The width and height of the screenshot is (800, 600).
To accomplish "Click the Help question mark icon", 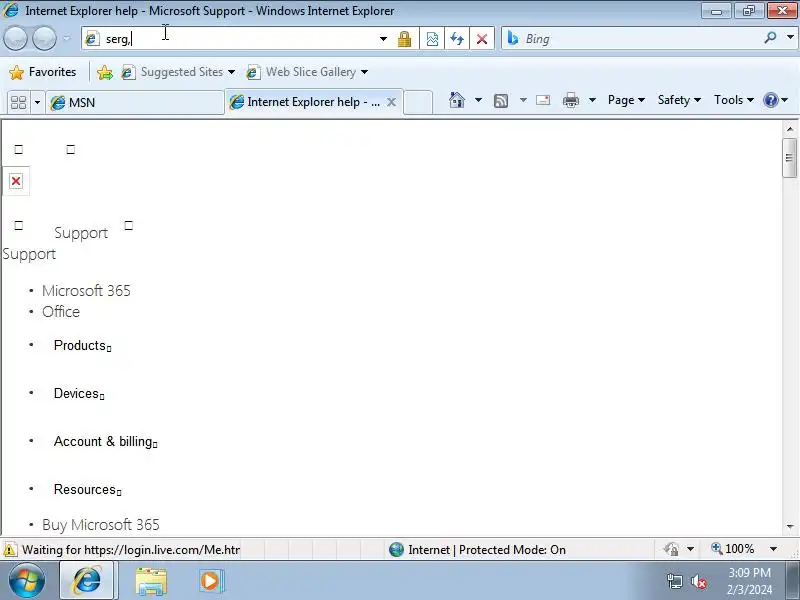I will point(770,100).
